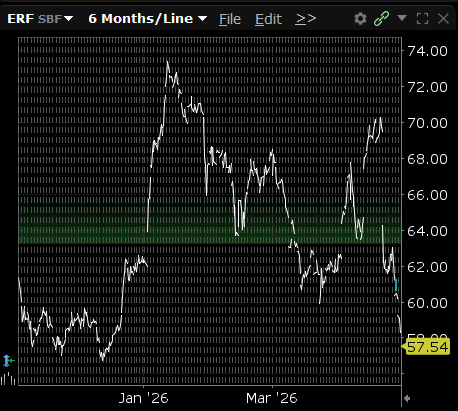Open the 6 Months/Line period dropdown
The image size is (458, 411).
(147, 19)
